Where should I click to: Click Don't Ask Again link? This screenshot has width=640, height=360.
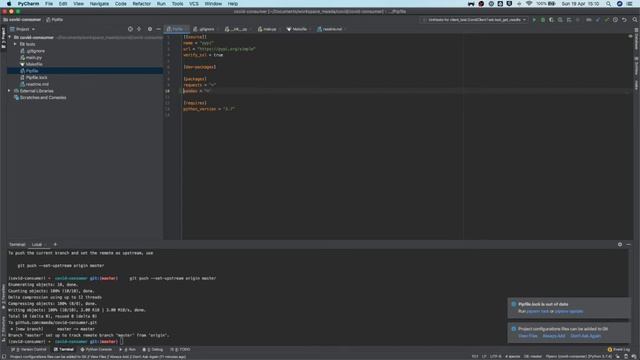pyautogui.click(x=585, y=336)
